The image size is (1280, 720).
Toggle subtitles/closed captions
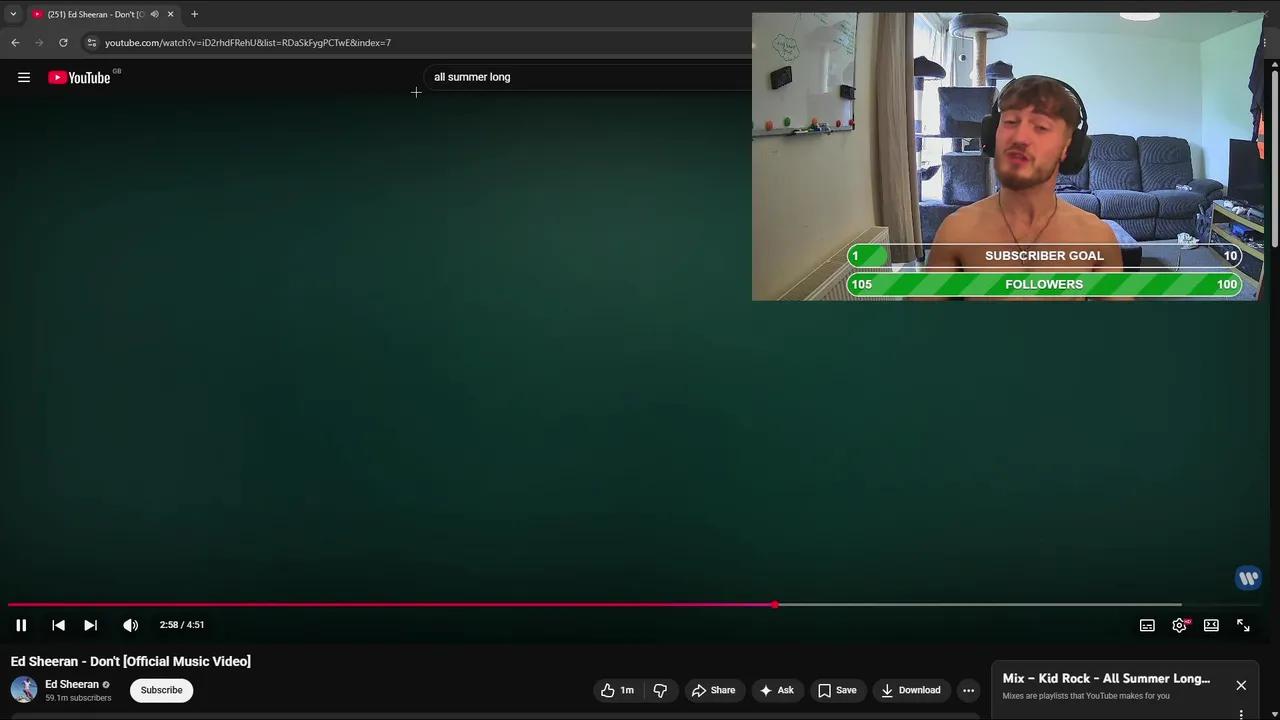click(x=1147, y=625)
